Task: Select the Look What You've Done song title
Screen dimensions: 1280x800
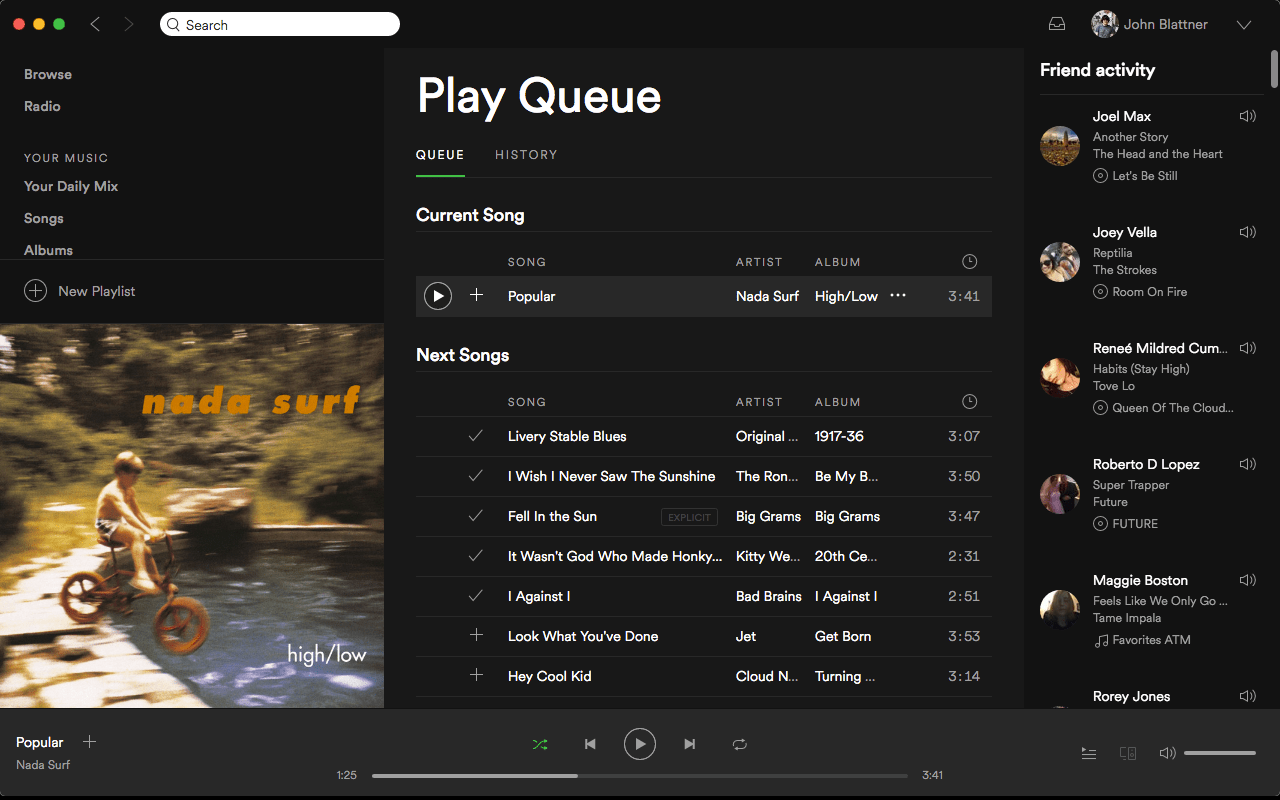Action: (583, 636)
